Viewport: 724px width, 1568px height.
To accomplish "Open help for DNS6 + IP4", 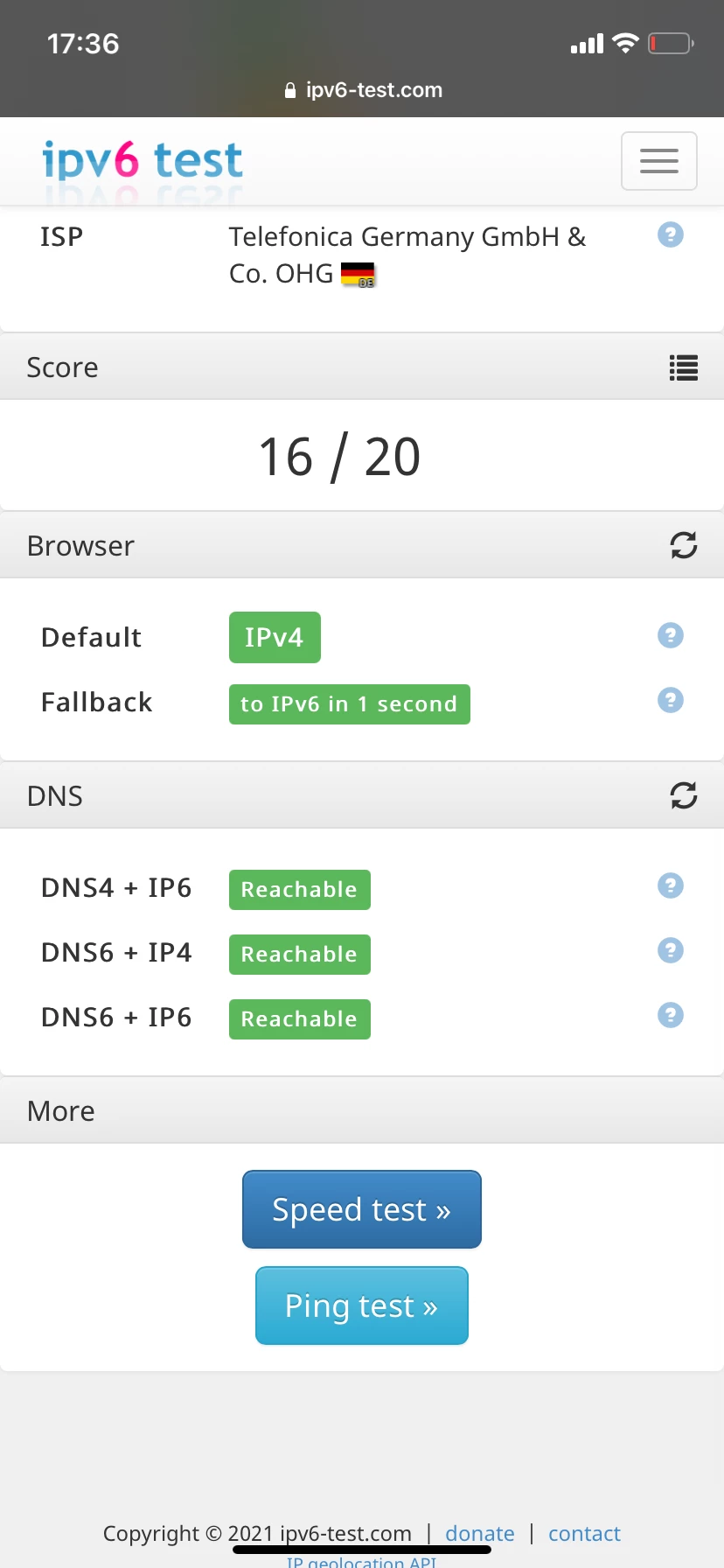I will 670,950.
